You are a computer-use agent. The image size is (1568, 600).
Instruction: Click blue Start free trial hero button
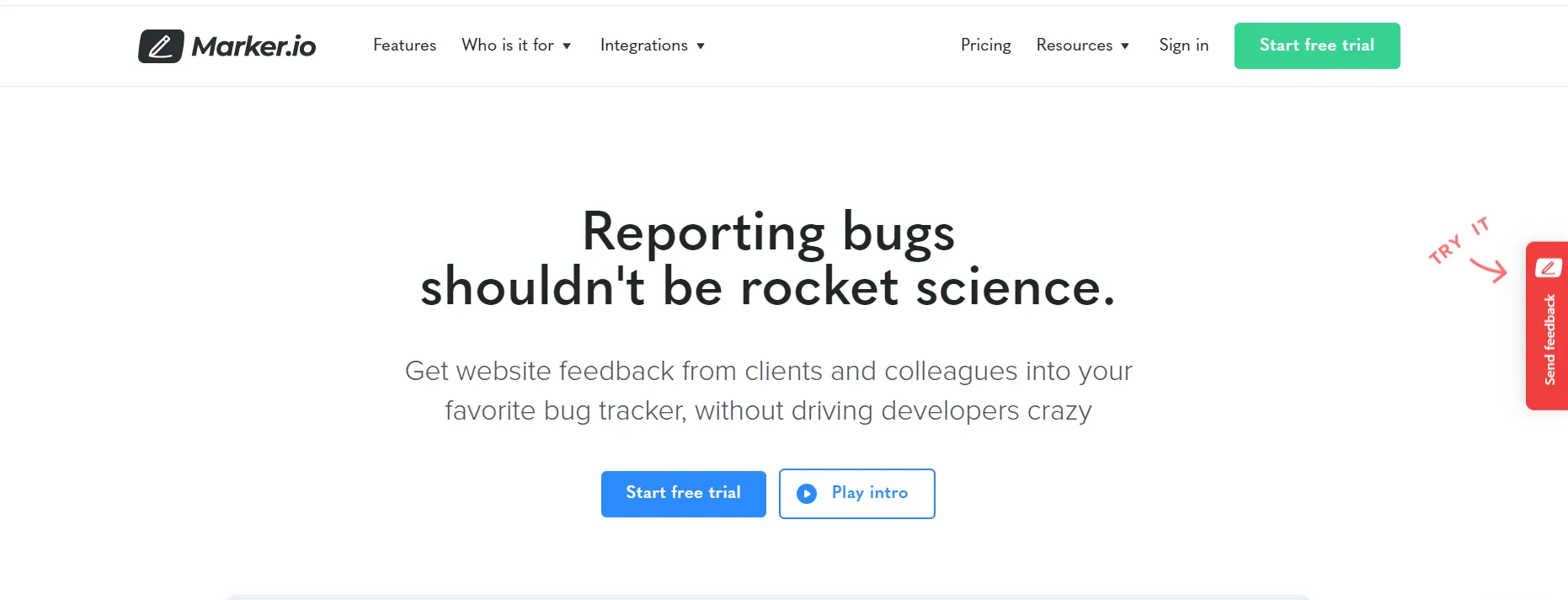coord(683,494)
